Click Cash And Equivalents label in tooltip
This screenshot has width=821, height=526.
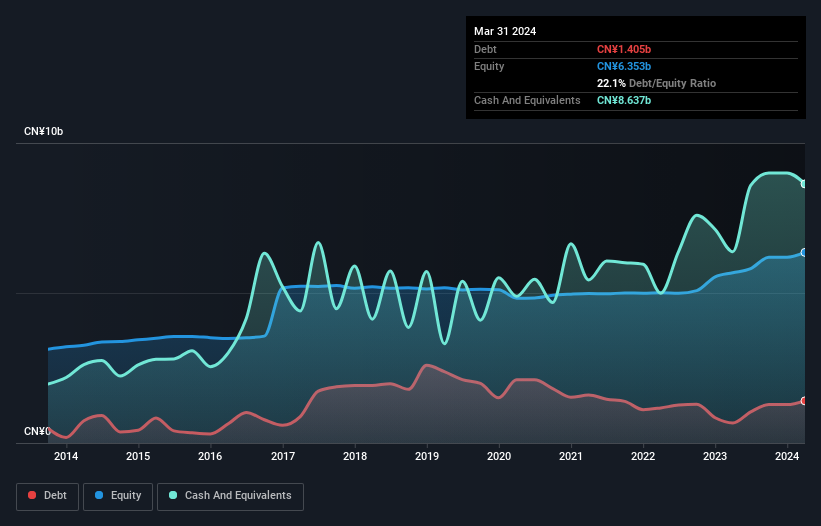pos(527,100)
